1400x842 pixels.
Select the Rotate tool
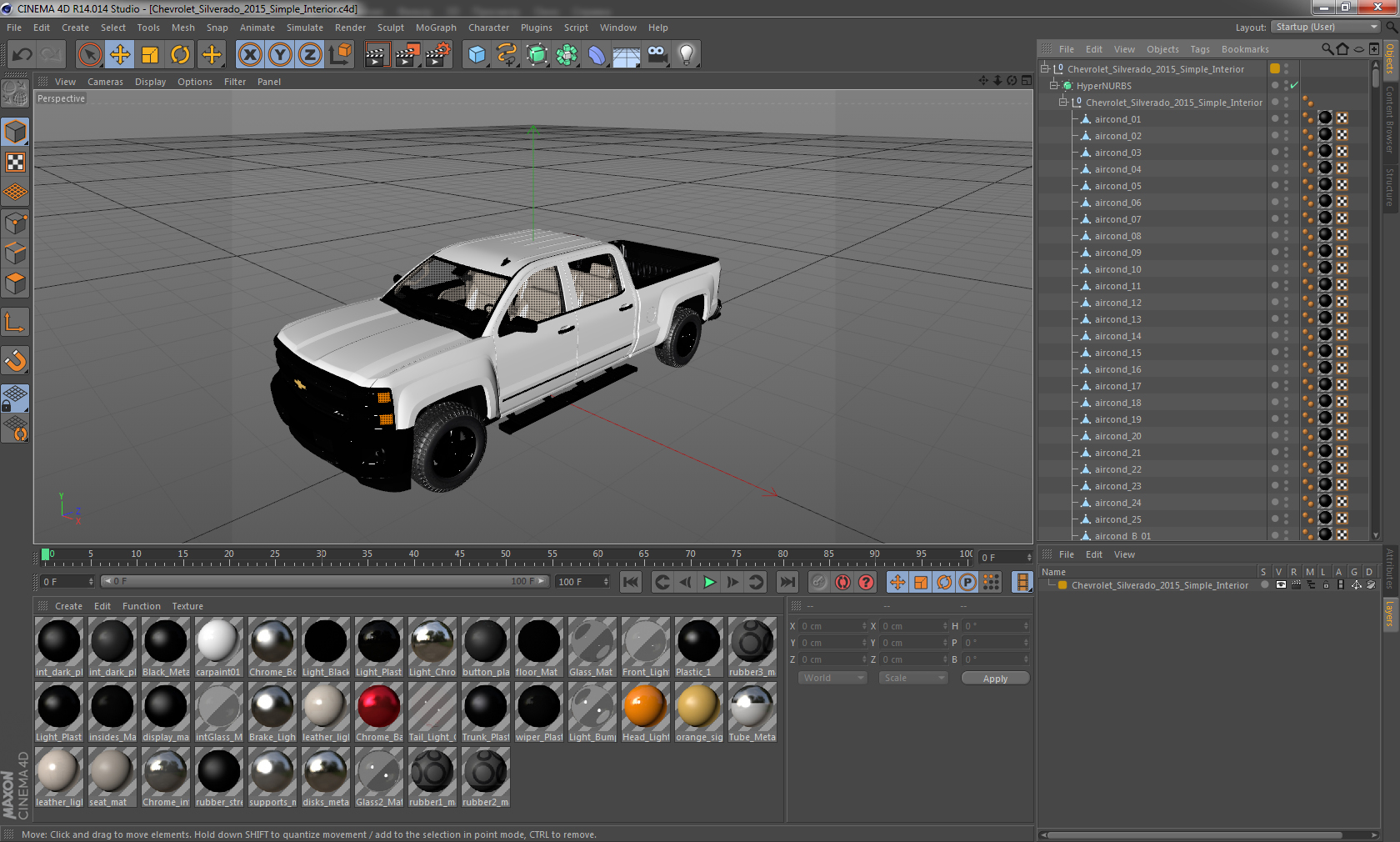[x=180, y=55]
